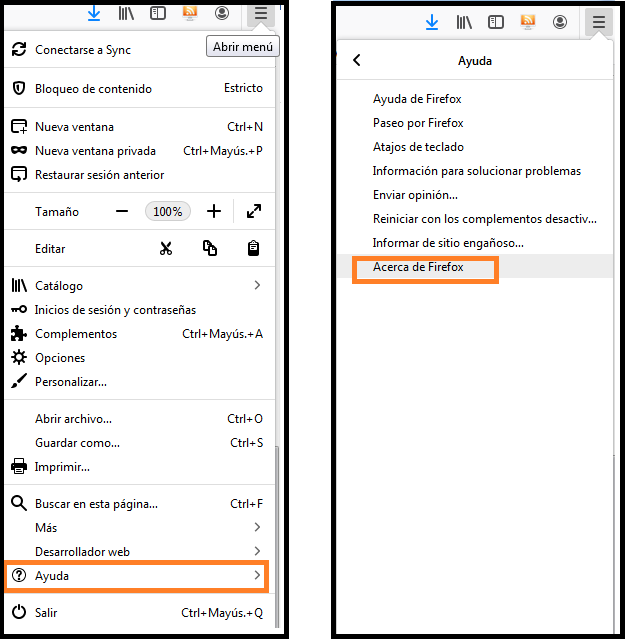This screenshot has height=639, width=625.
Task: Click the Cut scissors icon in Editar row
Action: (x=166, y=249)
